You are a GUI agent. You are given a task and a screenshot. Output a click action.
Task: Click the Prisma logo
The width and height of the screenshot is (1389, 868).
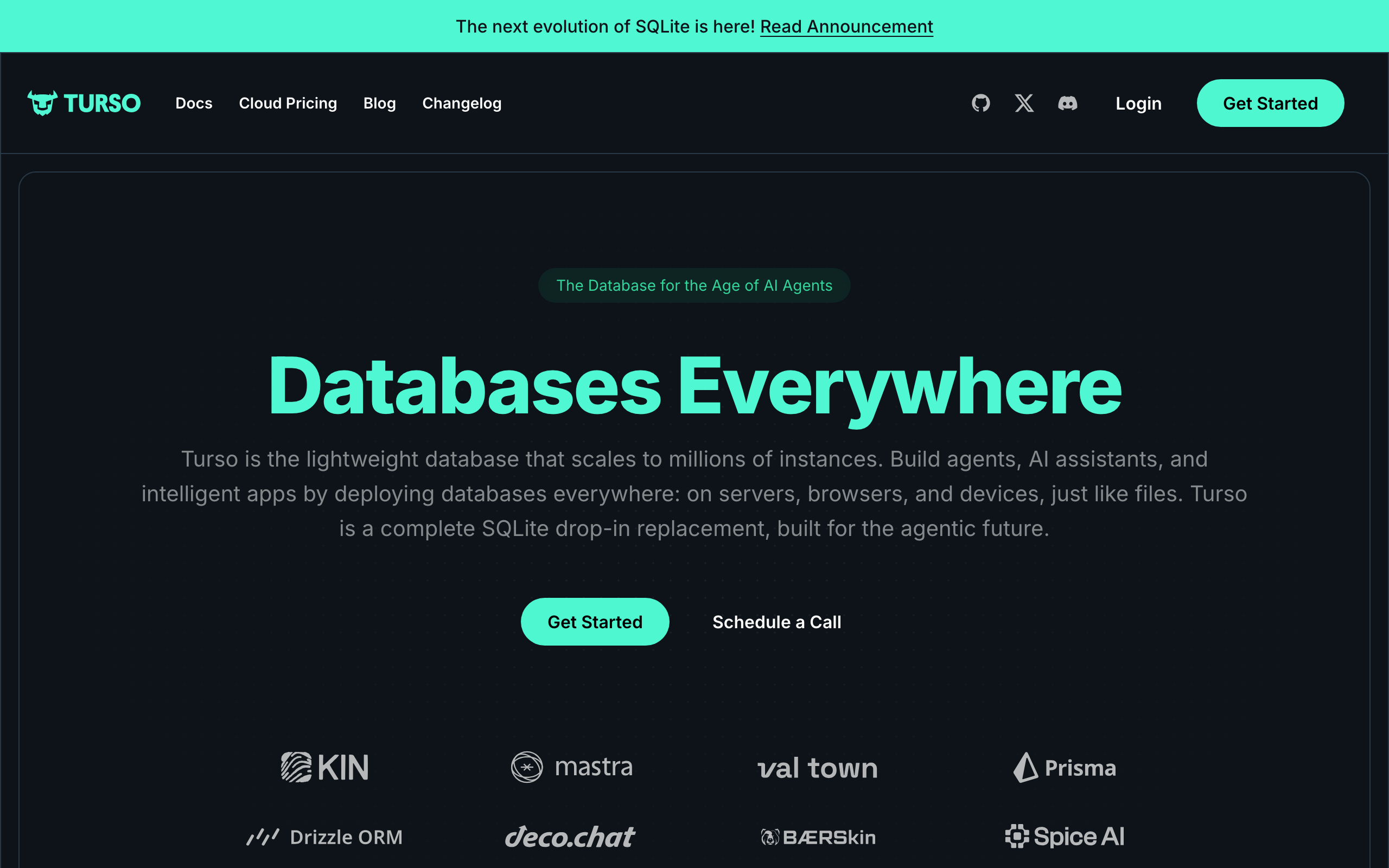pos(1065,768)
